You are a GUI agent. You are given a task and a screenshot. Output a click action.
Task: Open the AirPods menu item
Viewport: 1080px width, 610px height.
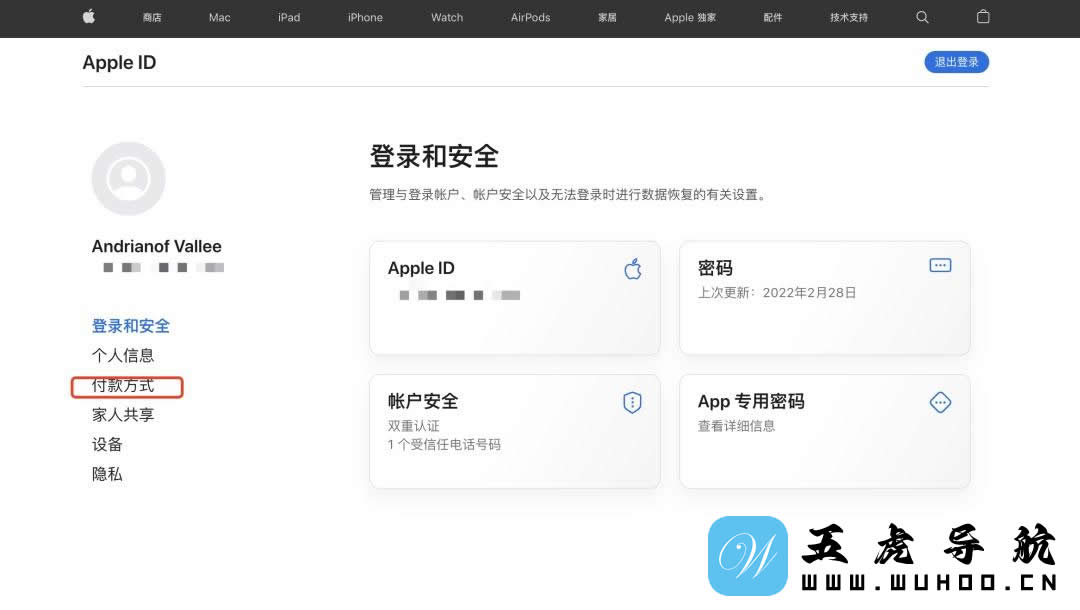click(530, 17)
